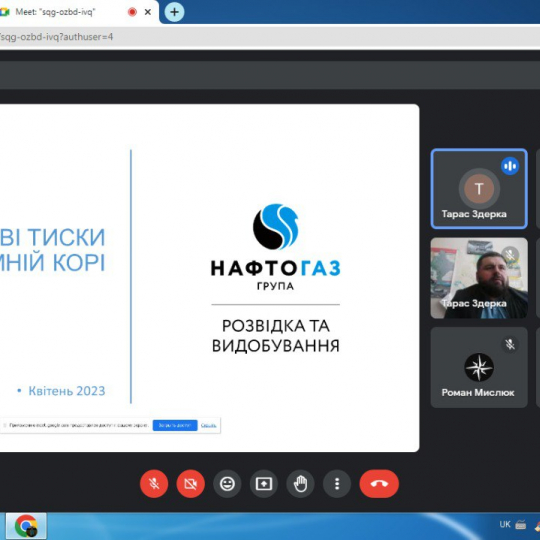Click the address bar URL field
The width and height of the screenshot is (540, 540).
pos(270,37)
